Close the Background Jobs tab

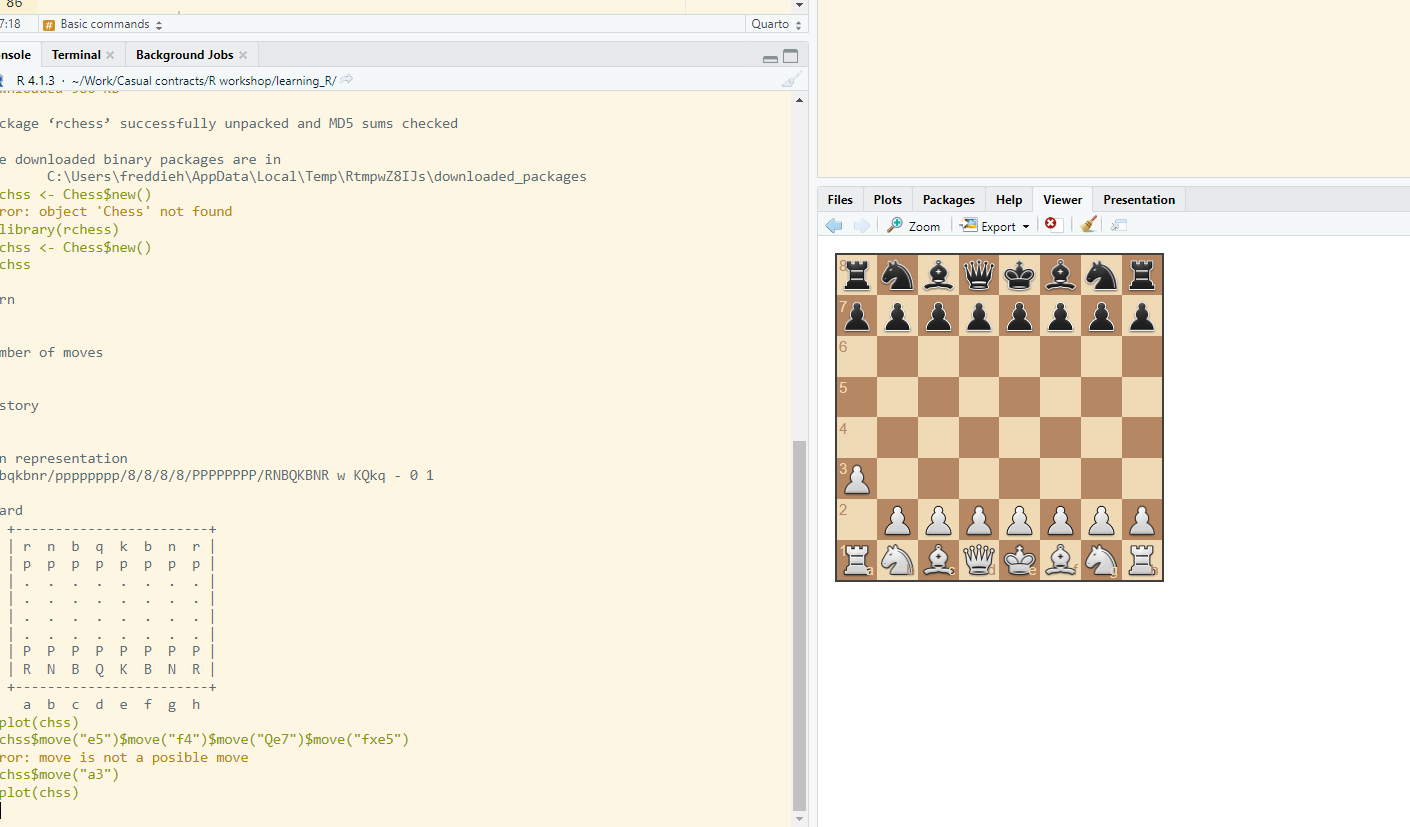pos(243,55)
